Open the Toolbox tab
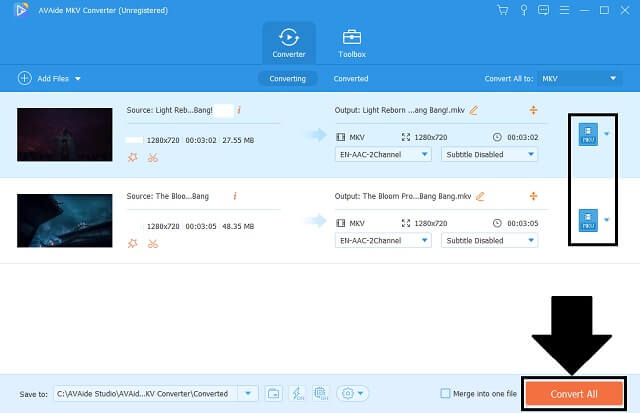 point(352,42)
